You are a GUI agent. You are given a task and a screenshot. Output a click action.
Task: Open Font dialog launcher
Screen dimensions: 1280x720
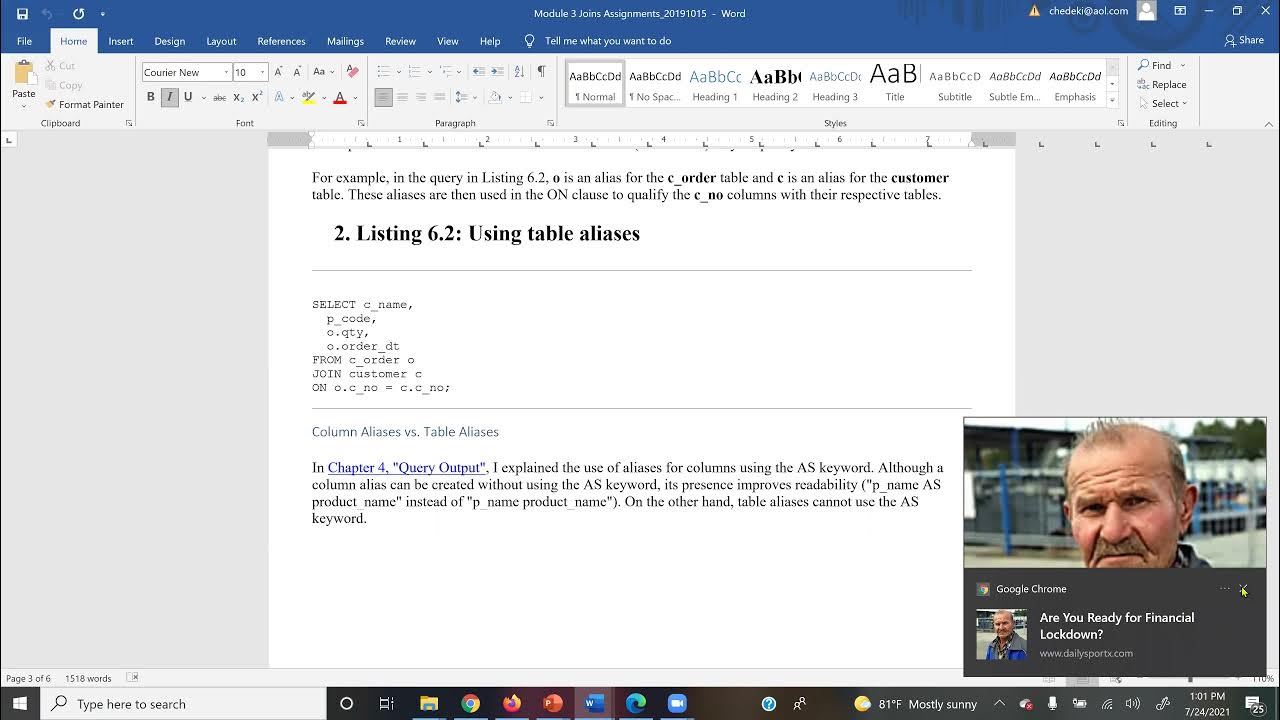(361, 123)
